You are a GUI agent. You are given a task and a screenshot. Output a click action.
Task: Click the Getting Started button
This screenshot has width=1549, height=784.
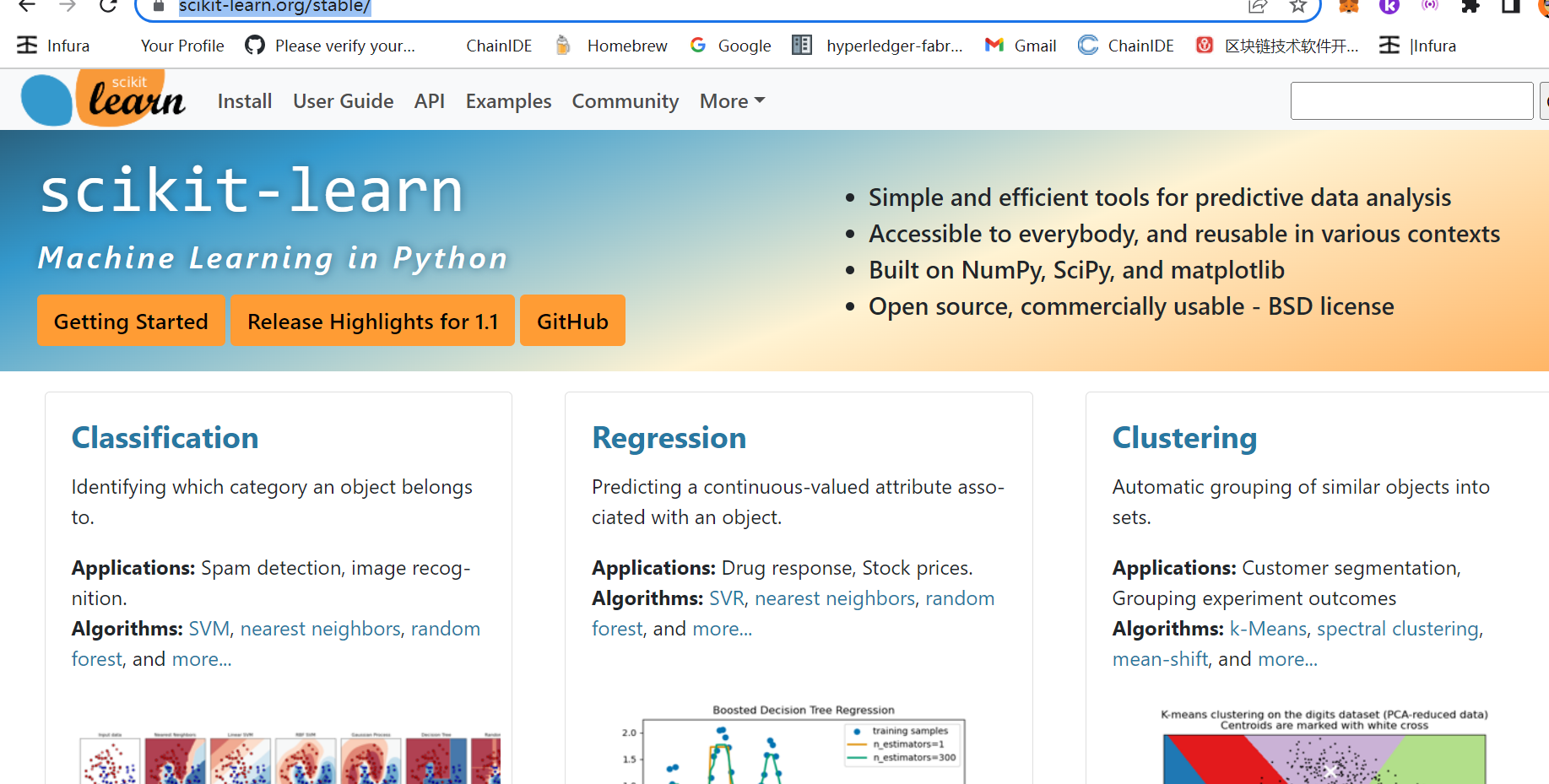tap(131, 321)
